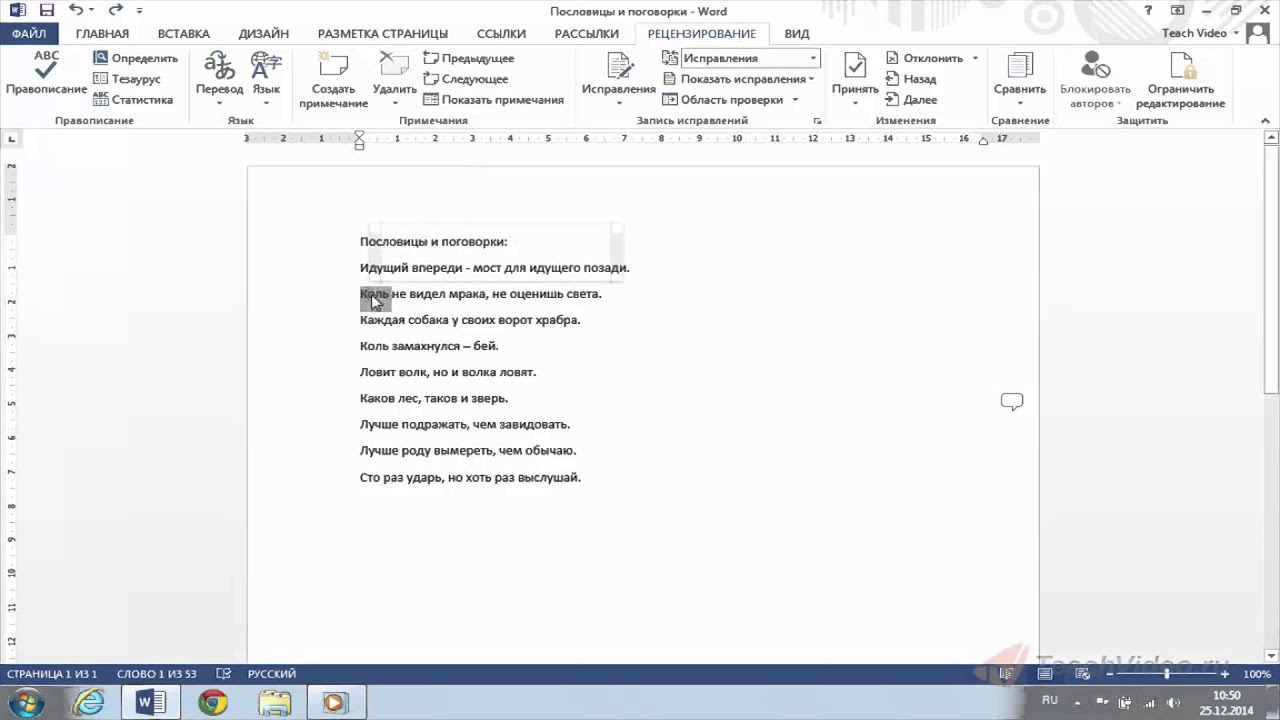Open the Язык language menu
The image size is (1280, 720).
point(266,78)
